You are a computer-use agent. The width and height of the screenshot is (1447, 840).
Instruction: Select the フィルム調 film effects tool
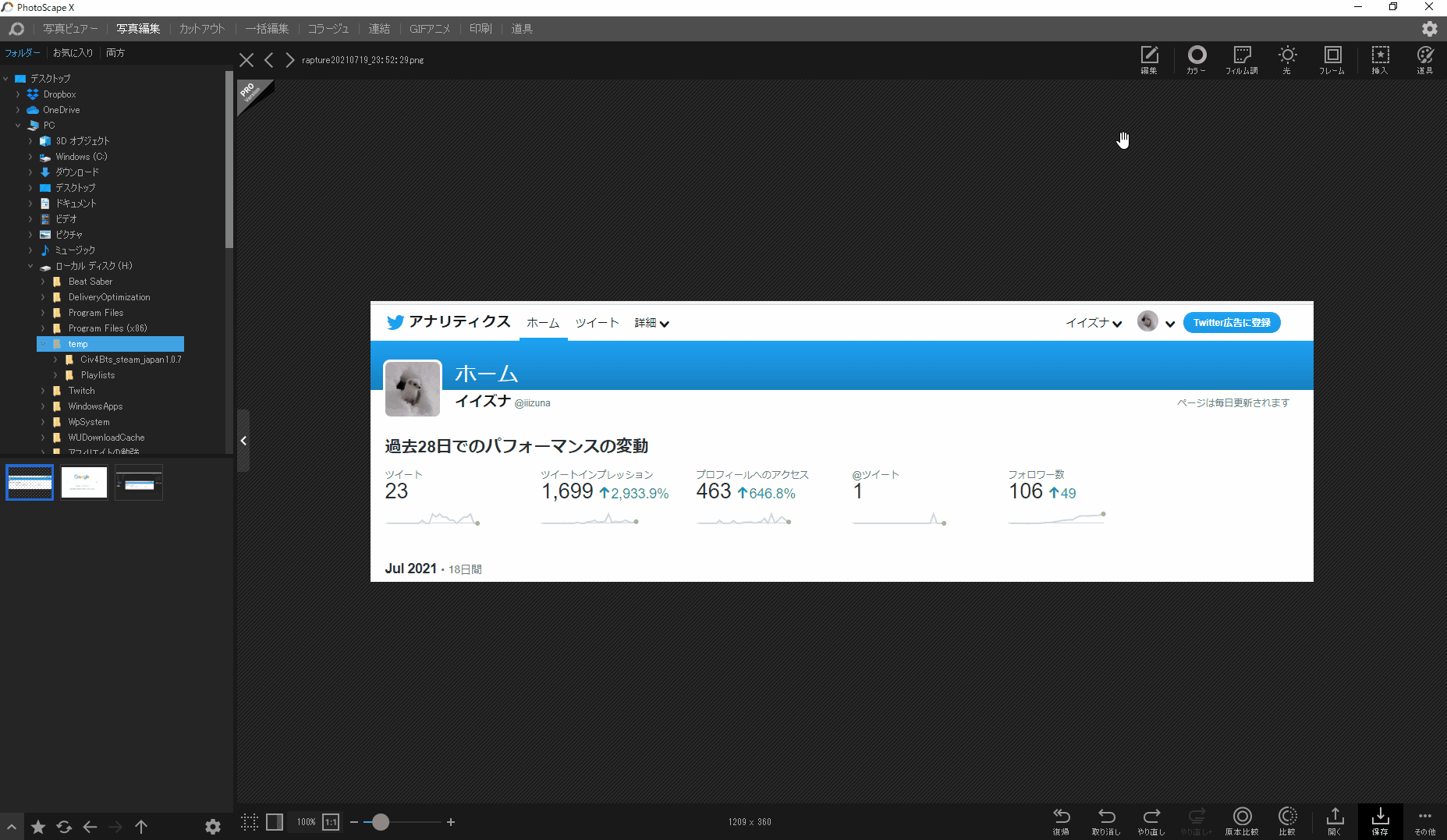click(1241, 59)
